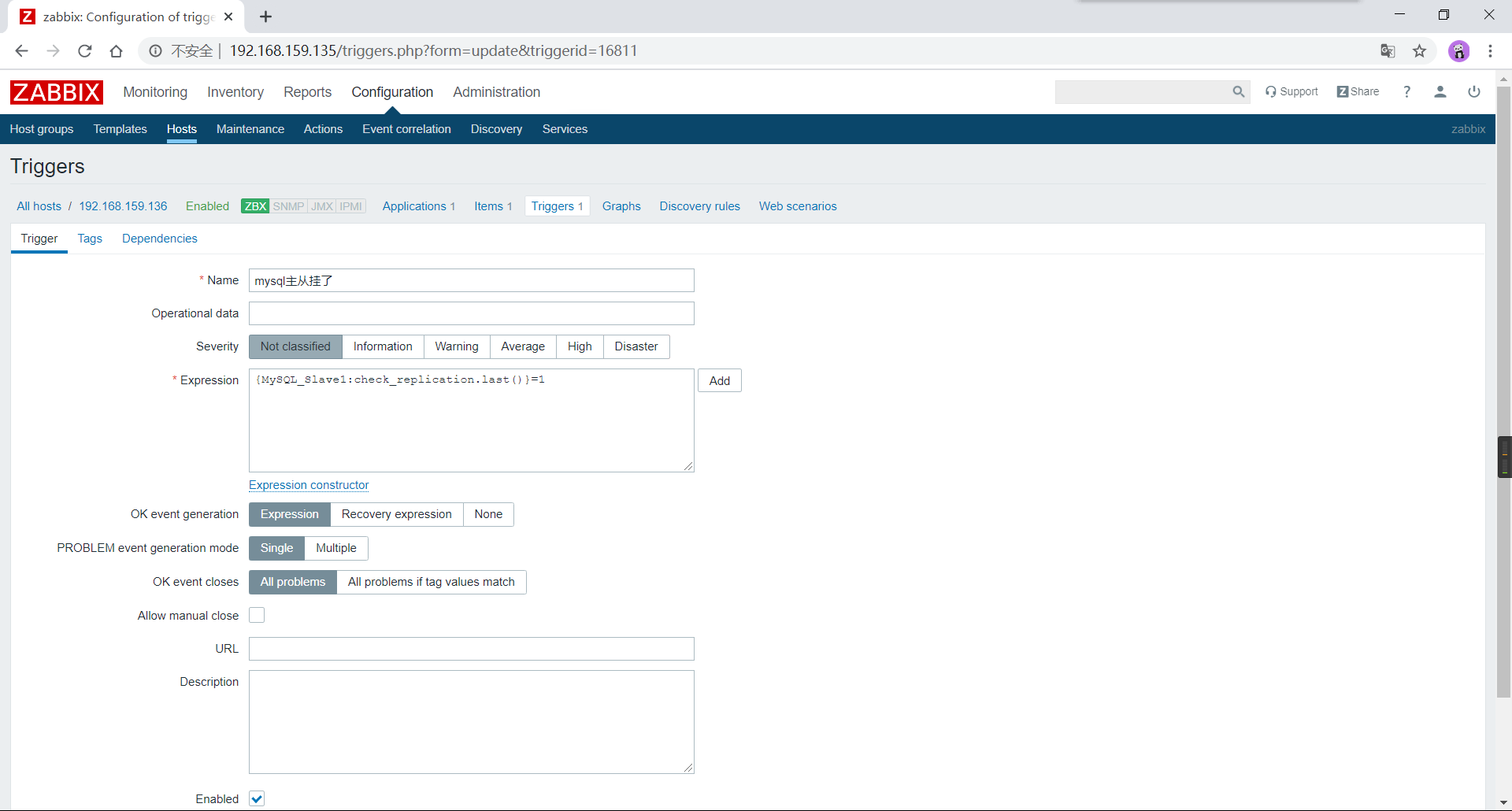Image resolution: width=1512 pixels, height=811 pixels.
Task: Click the JMX availability badge
Action: [x=322, y=206]
